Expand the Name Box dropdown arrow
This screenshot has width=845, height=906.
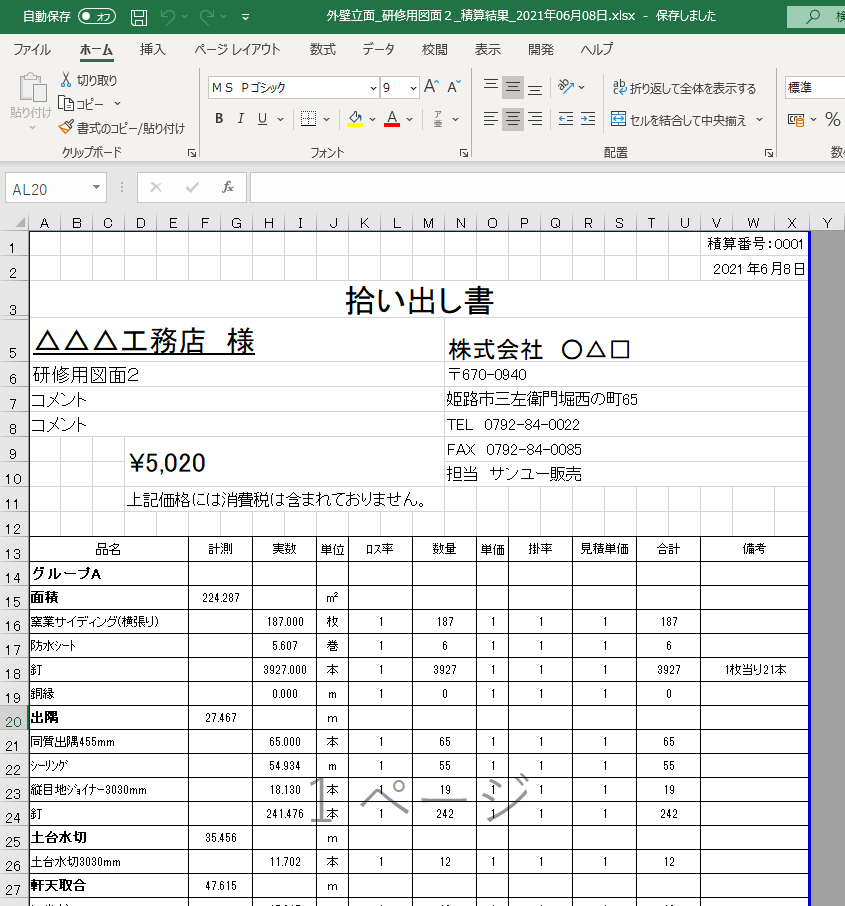(97, 187)
